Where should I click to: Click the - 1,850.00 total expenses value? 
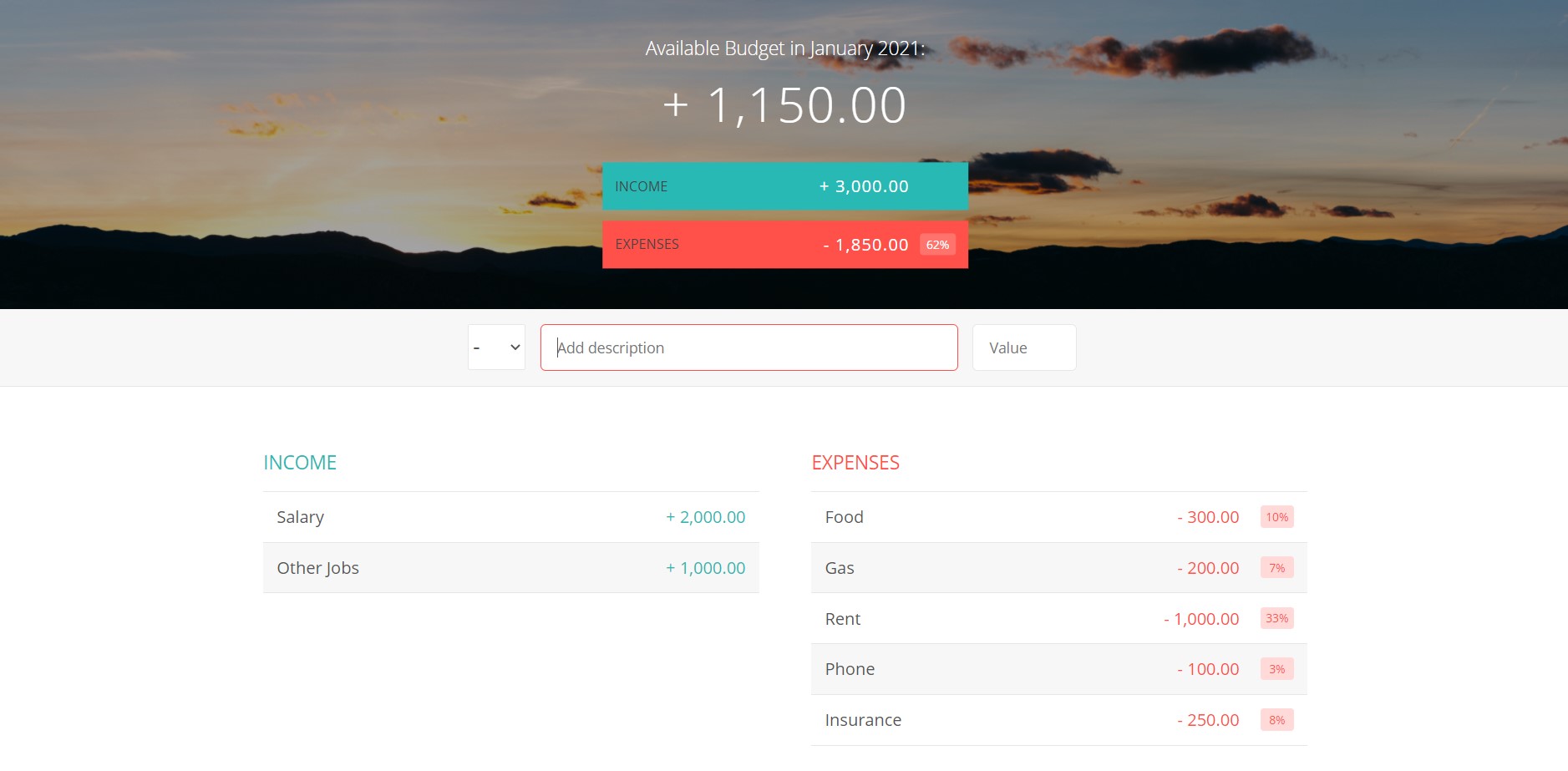(865, 245)
